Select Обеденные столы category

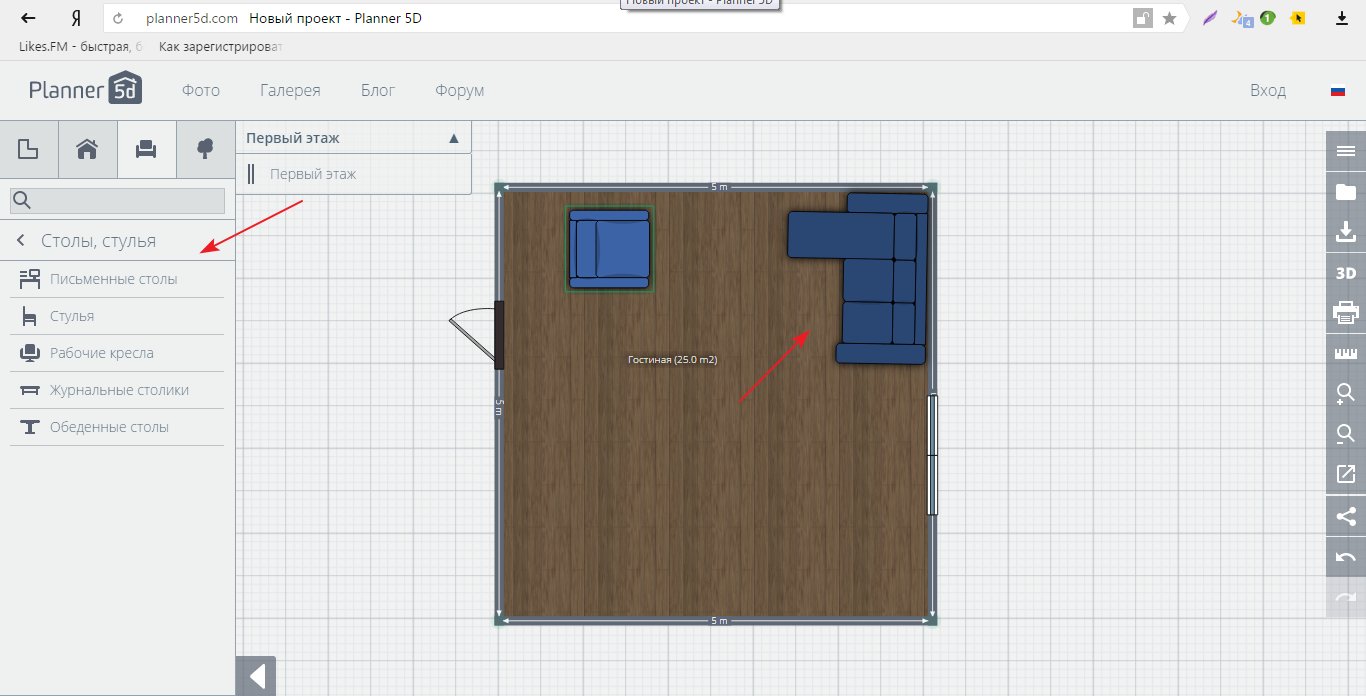109,427
